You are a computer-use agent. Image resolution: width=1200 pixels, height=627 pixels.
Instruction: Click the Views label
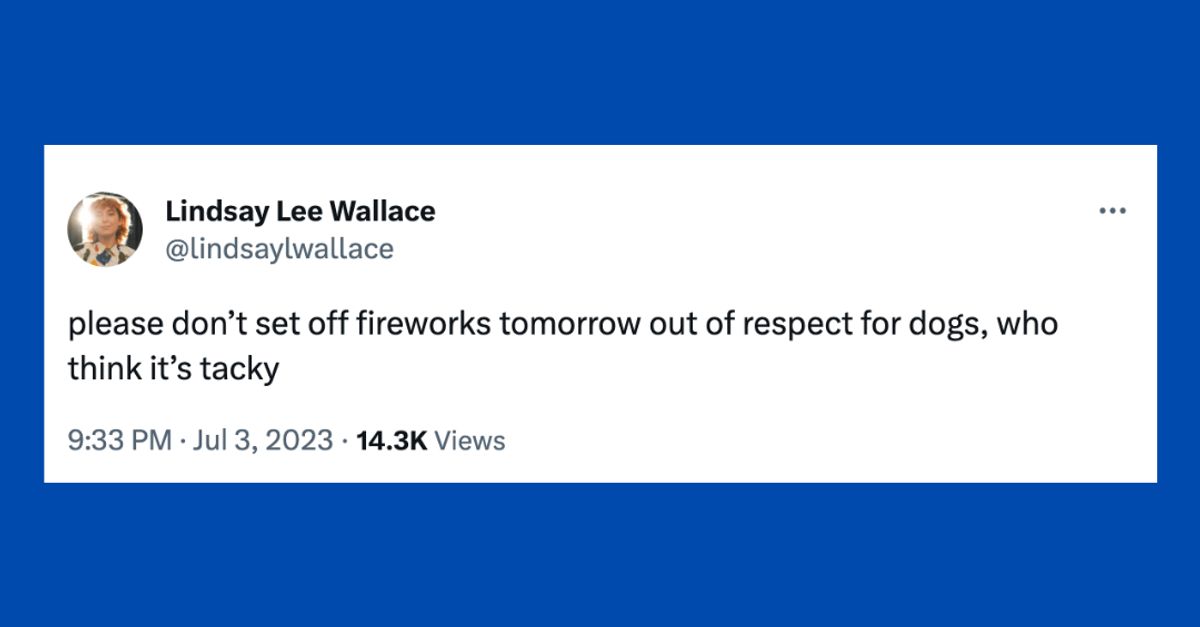[470, 440]
